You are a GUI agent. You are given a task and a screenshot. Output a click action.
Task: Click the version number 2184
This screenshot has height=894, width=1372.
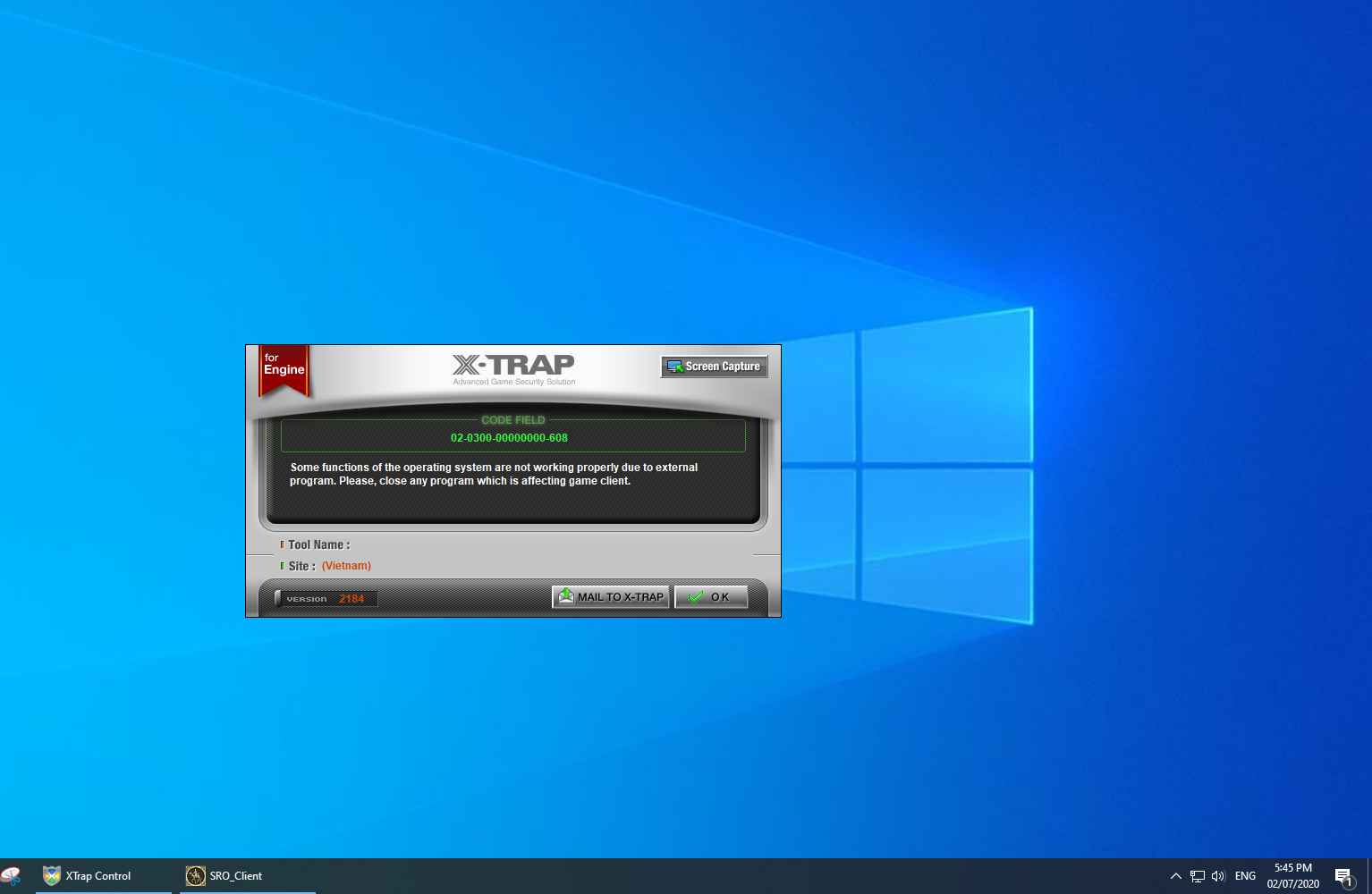[x=351, y=599]
